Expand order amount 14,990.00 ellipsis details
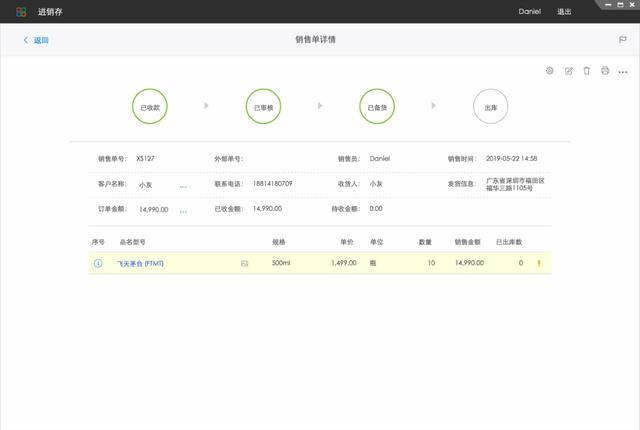This screenshot has width=640, height=430. [x=183, y=211]
